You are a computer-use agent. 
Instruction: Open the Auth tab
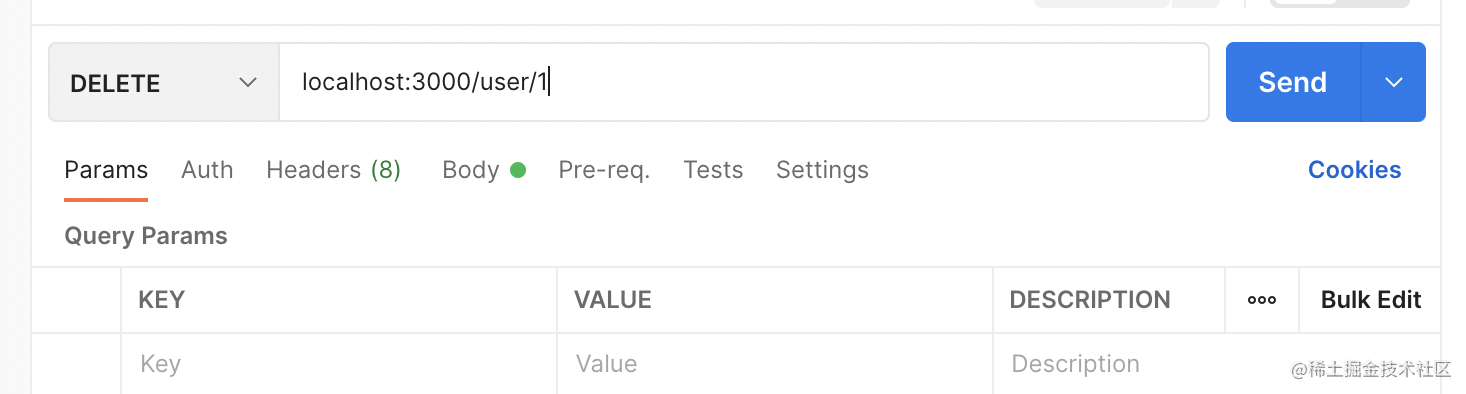(x=207, y=170)
